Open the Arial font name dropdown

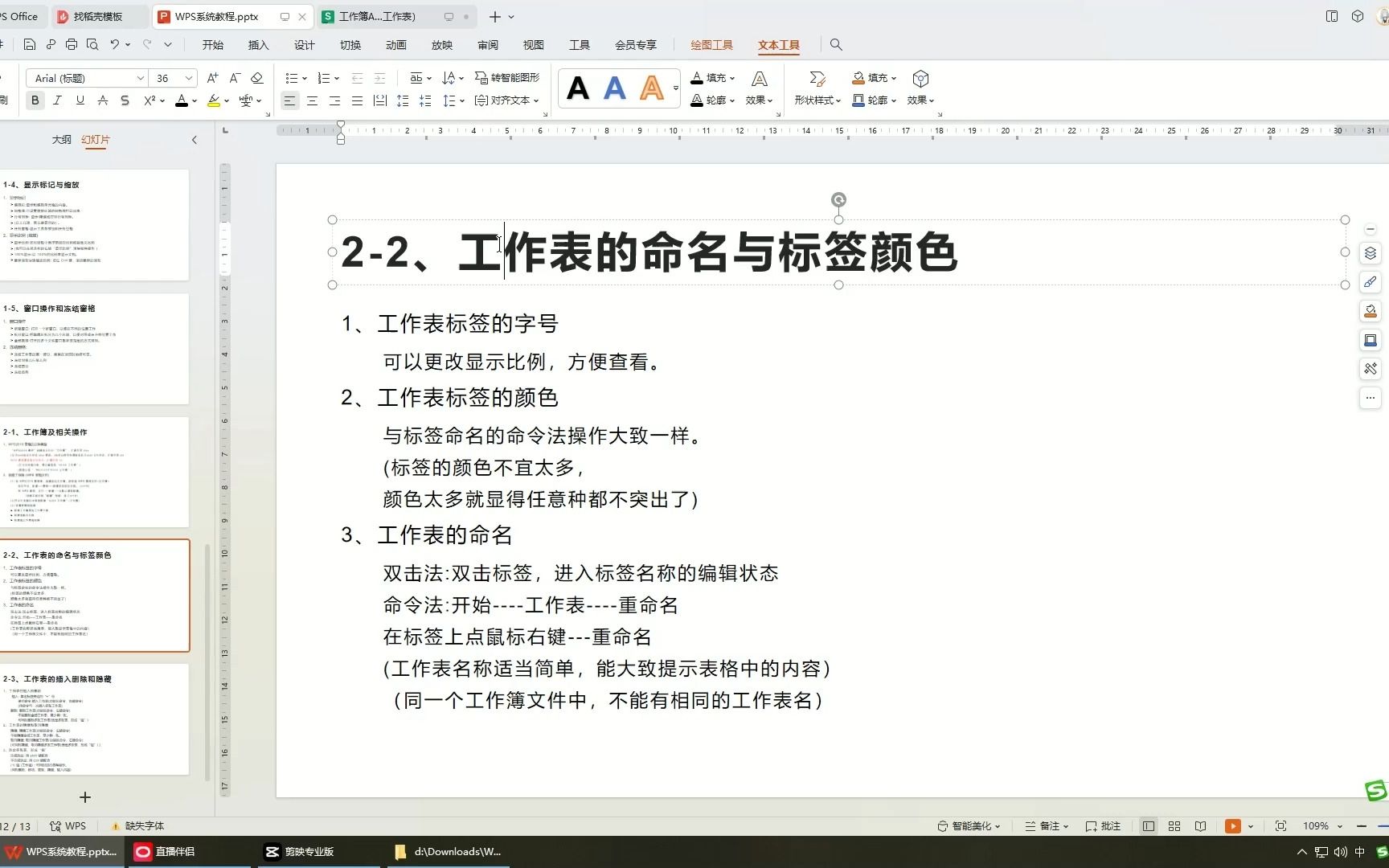(x=141, y=78)
